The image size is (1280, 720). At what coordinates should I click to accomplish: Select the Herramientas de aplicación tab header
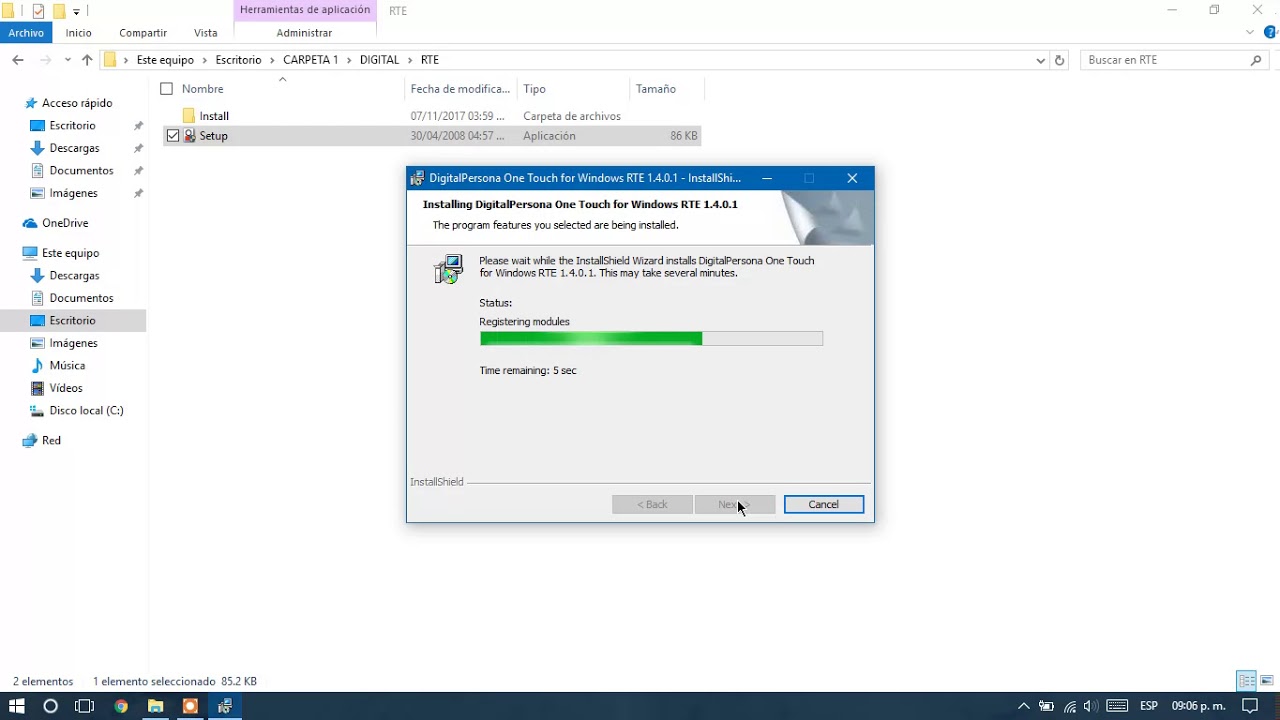tap(305, 10)
